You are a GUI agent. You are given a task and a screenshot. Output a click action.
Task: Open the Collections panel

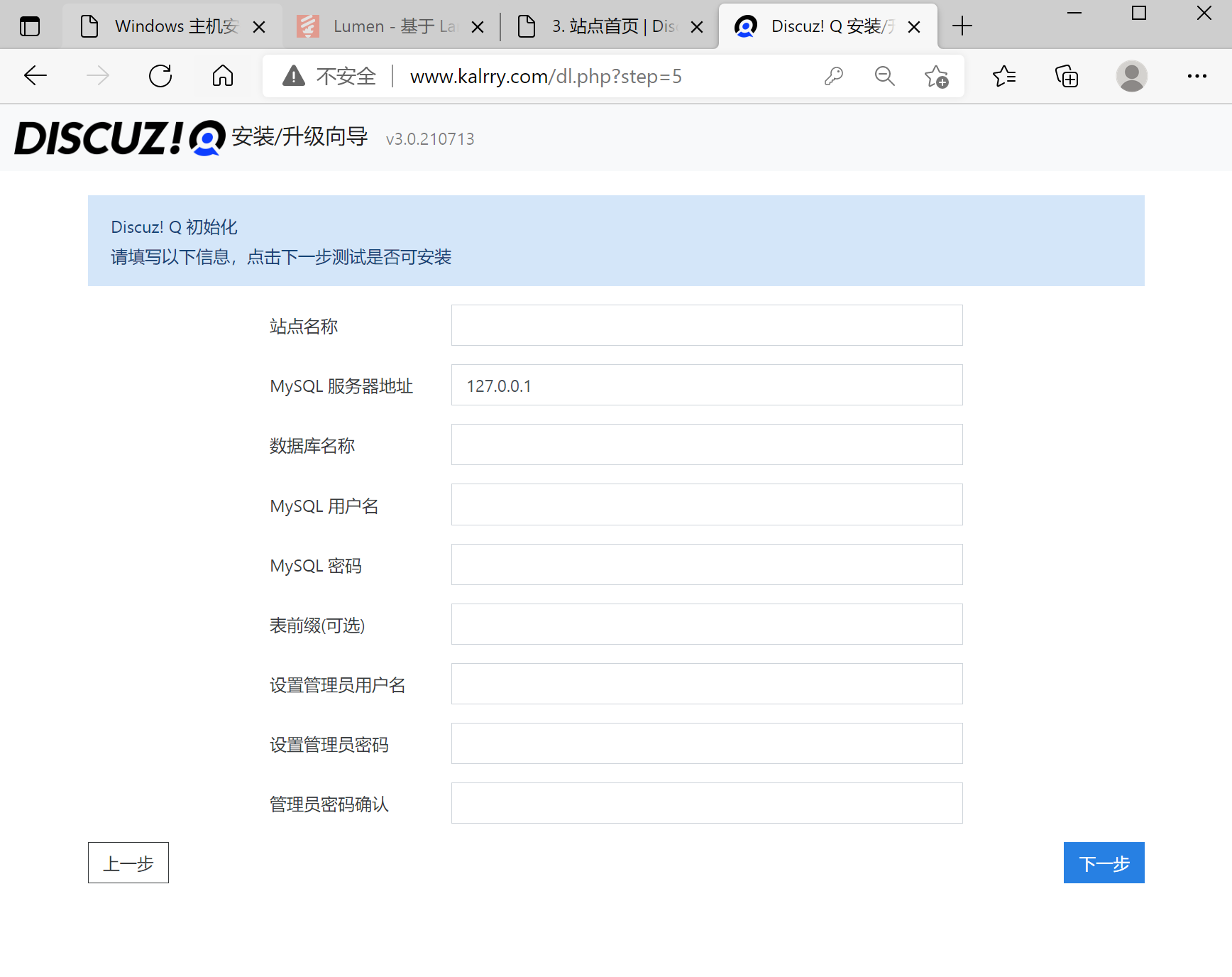[x=1067, y=76]
